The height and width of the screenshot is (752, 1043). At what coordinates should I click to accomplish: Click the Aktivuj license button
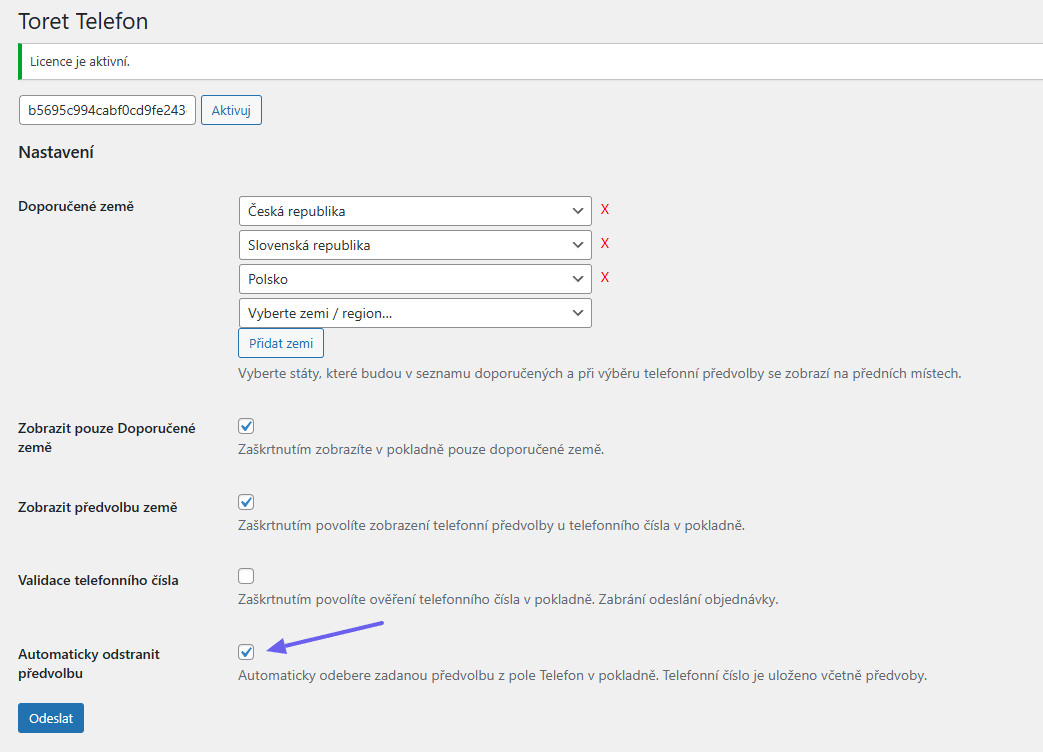231,110
